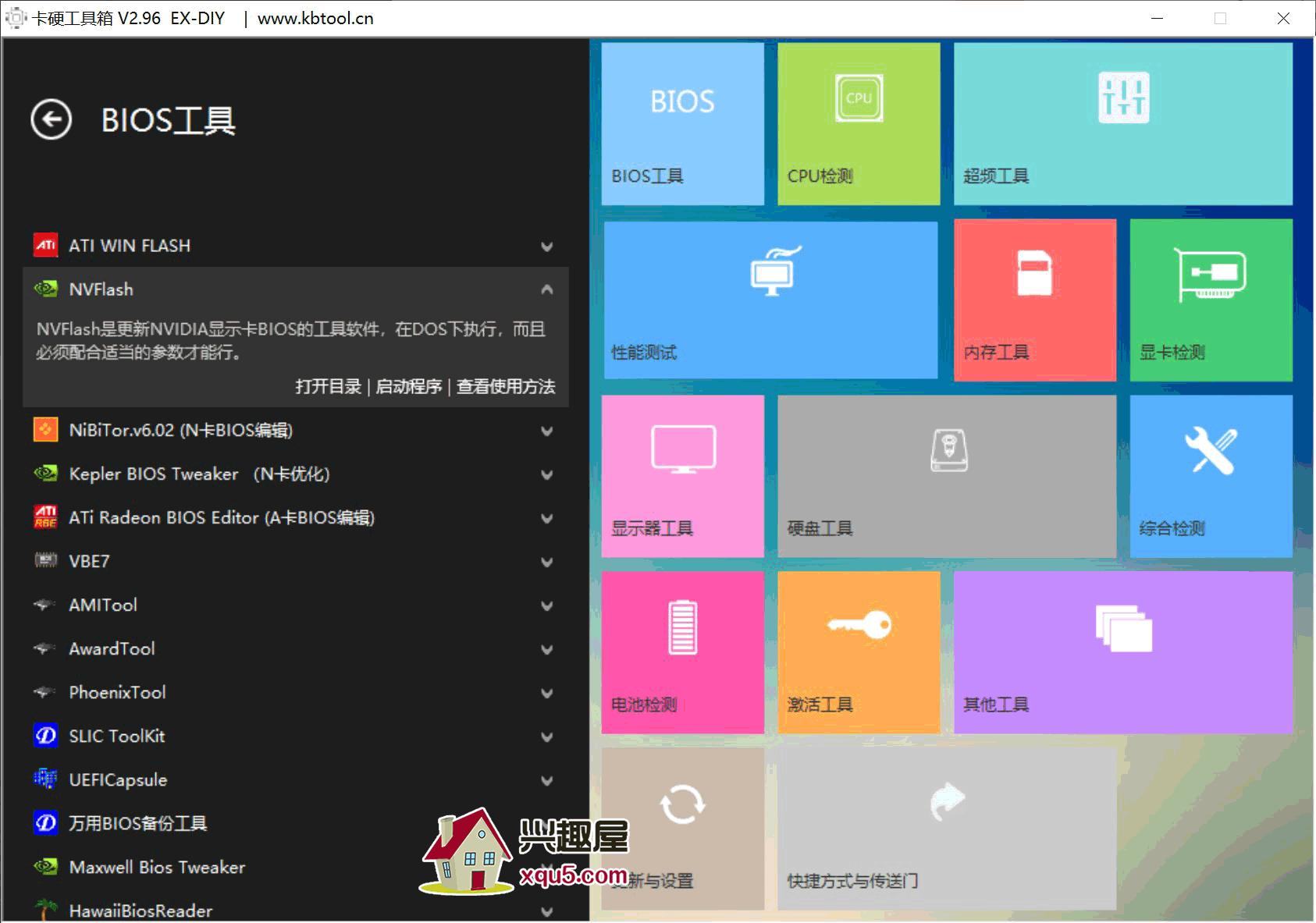Open the 内存工具 tile
The height and width of the screenshot is (923, 1316).
click(x=1035, y=300)
